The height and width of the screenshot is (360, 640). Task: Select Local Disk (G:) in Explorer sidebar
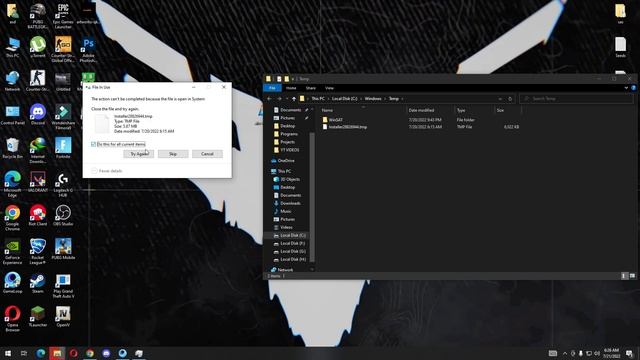(292, 251)
